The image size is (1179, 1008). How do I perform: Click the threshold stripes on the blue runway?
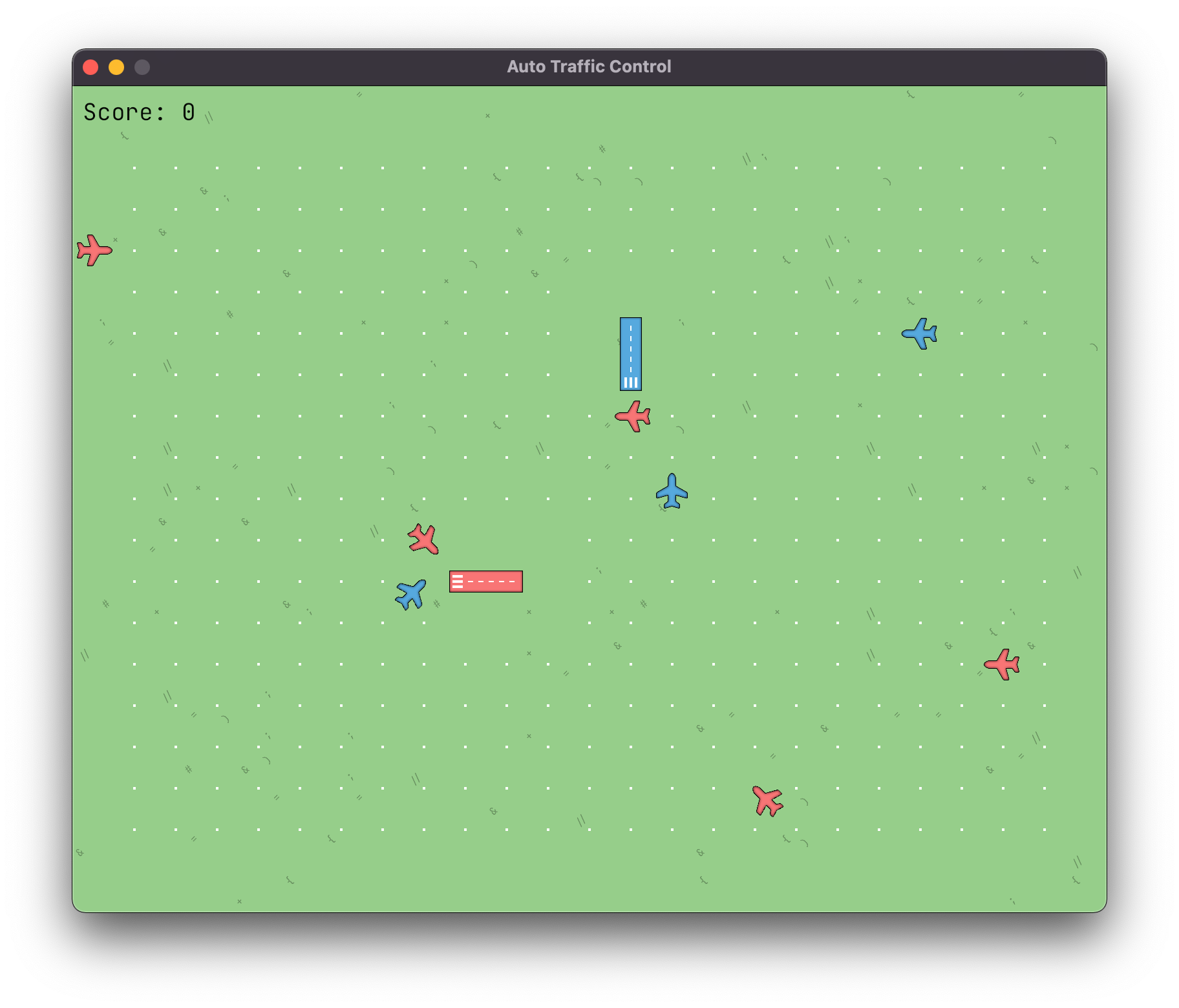pos(630,381)
